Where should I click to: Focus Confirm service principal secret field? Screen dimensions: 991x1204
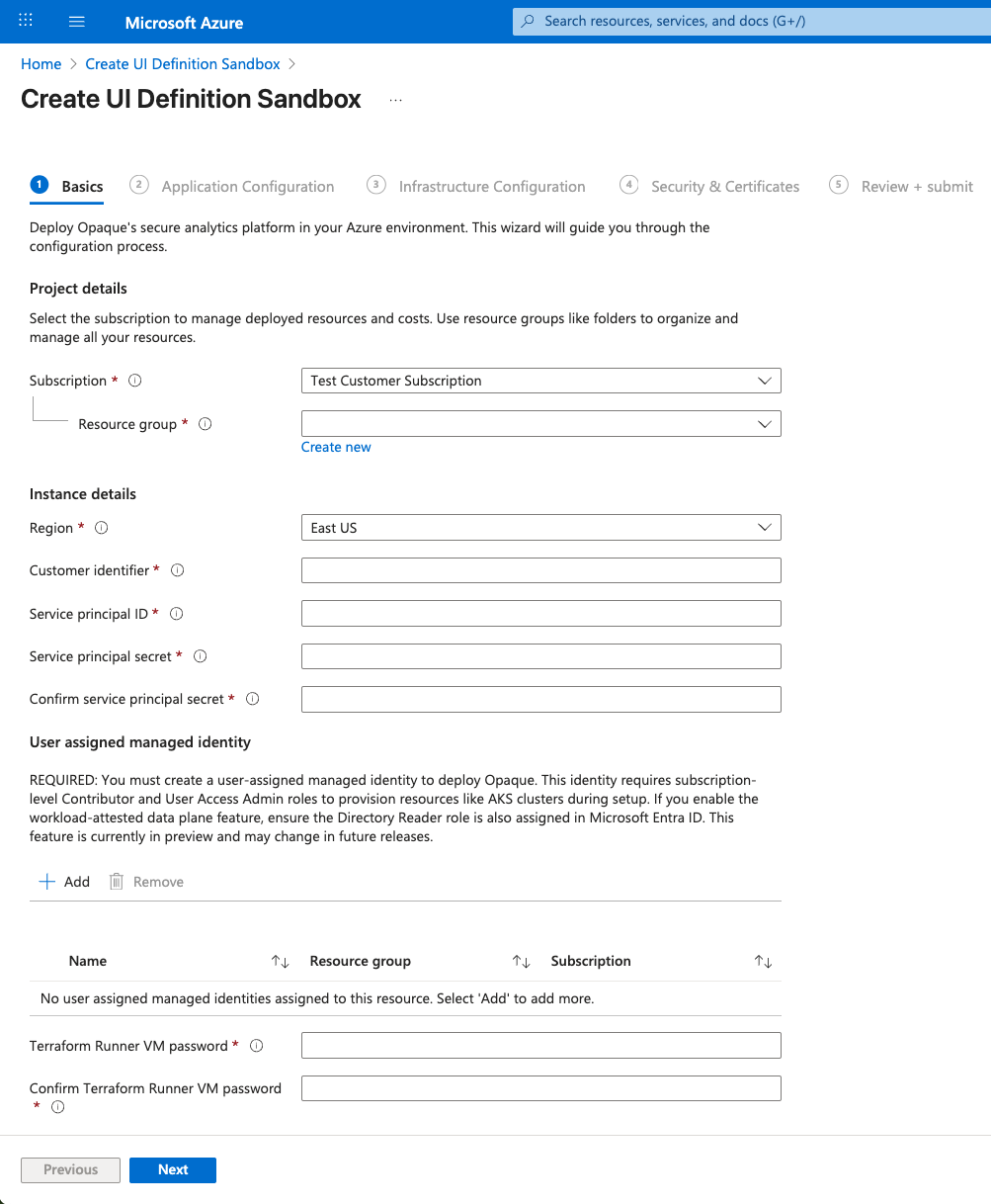(x=540, y=699)
